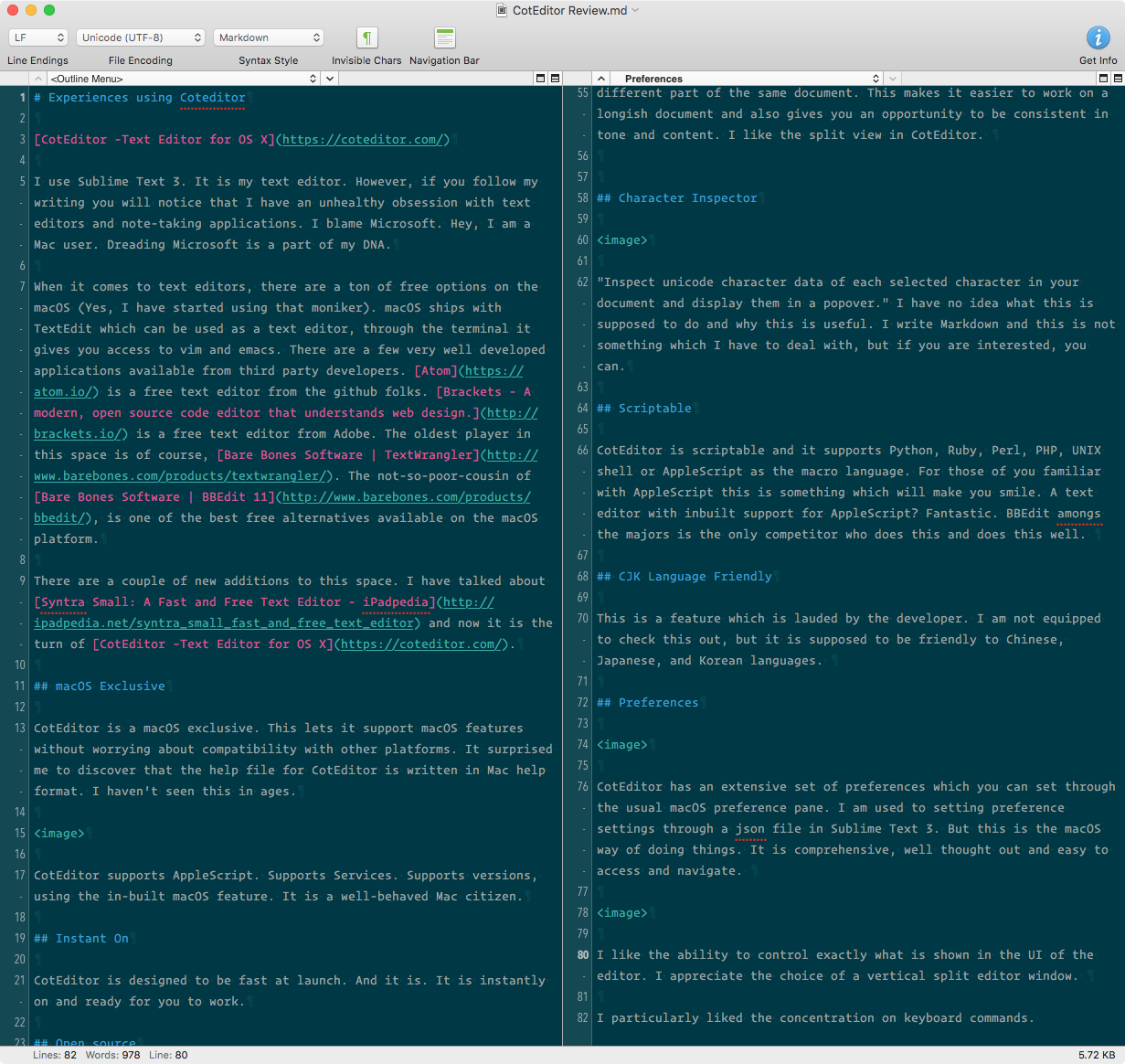Toggle Invisible Chars pilcrow icon

point(366,37)
